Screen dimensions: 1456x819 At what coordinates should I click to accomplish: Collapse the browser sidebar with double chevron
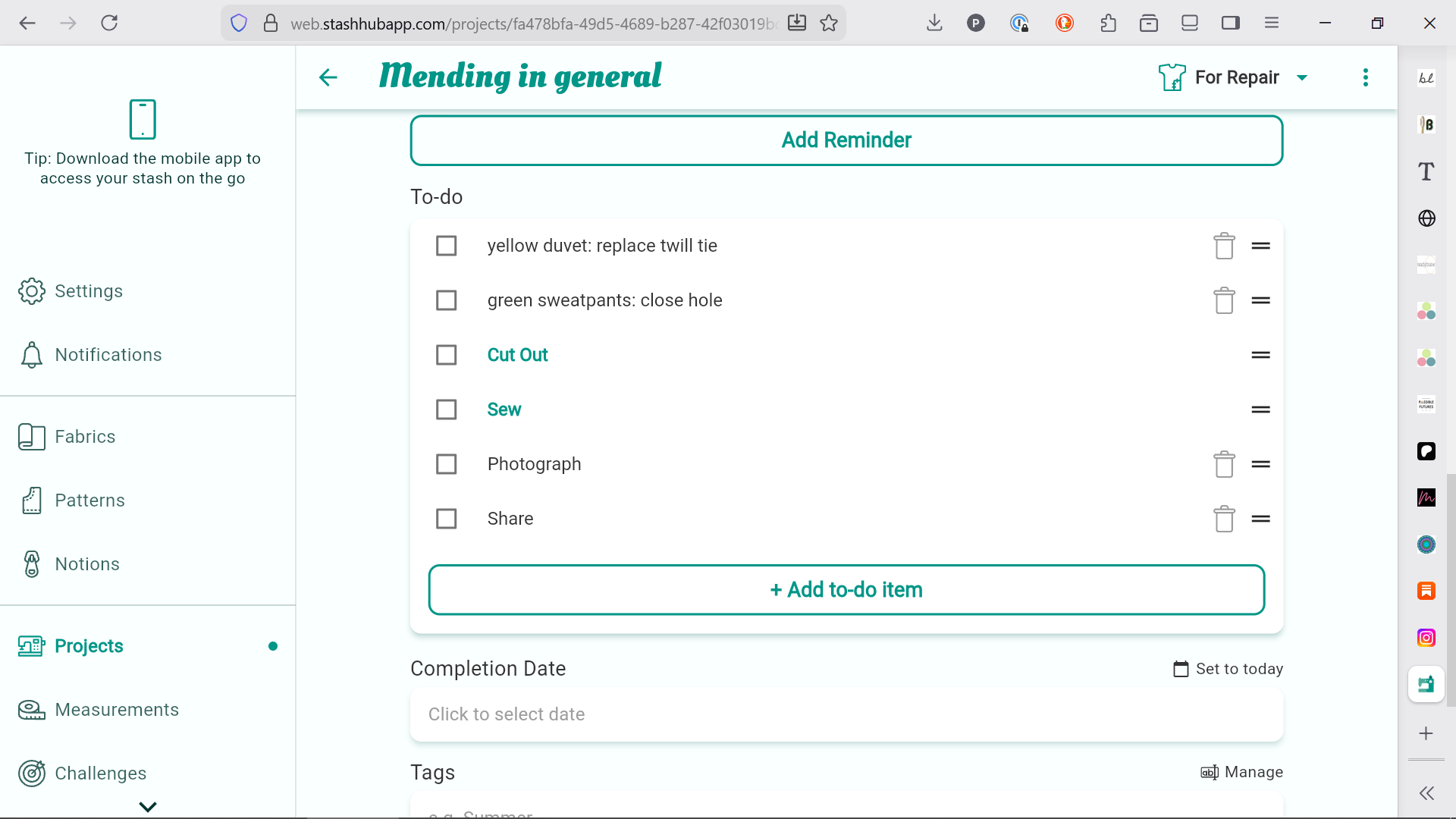1426,793
